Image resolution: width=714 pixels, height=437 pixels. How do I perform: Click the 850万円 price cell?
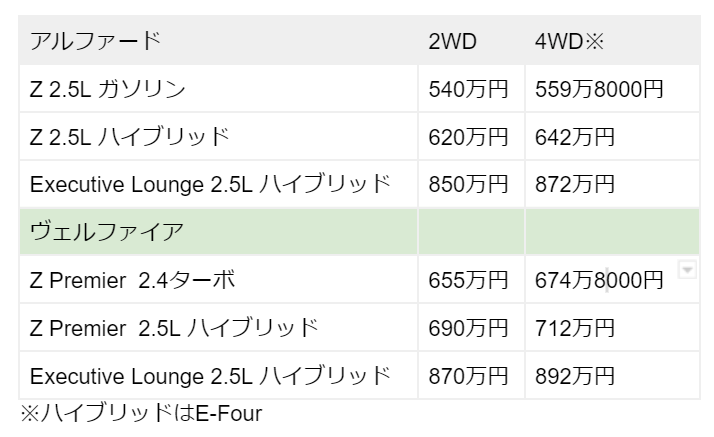[469, 185]
